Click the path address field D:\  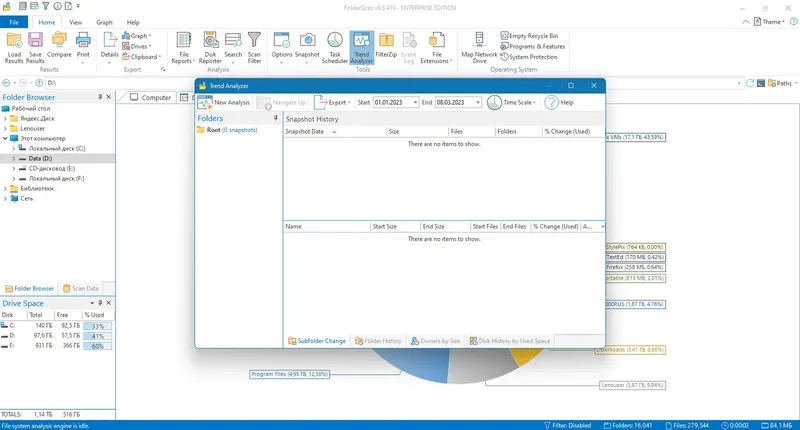[x=393, y=83]
